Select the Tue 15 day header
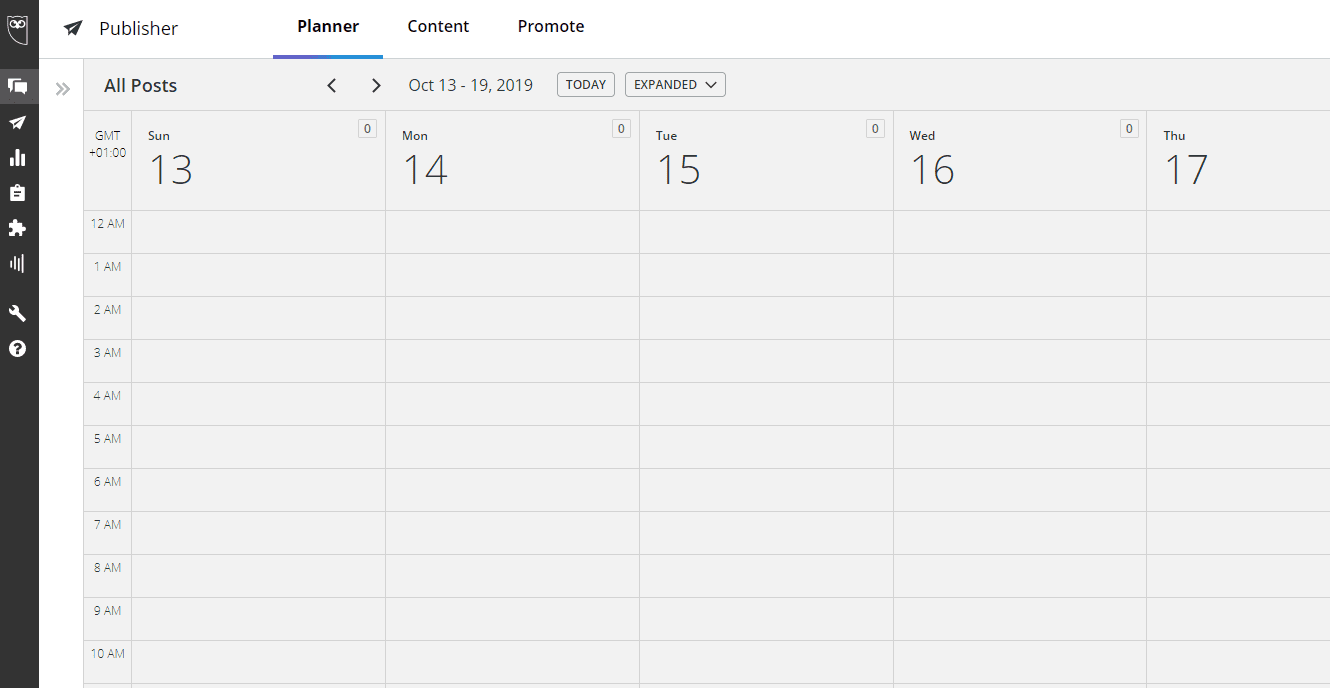The image size is (1330, 688). pyautogui.click(x=766, y=160)
